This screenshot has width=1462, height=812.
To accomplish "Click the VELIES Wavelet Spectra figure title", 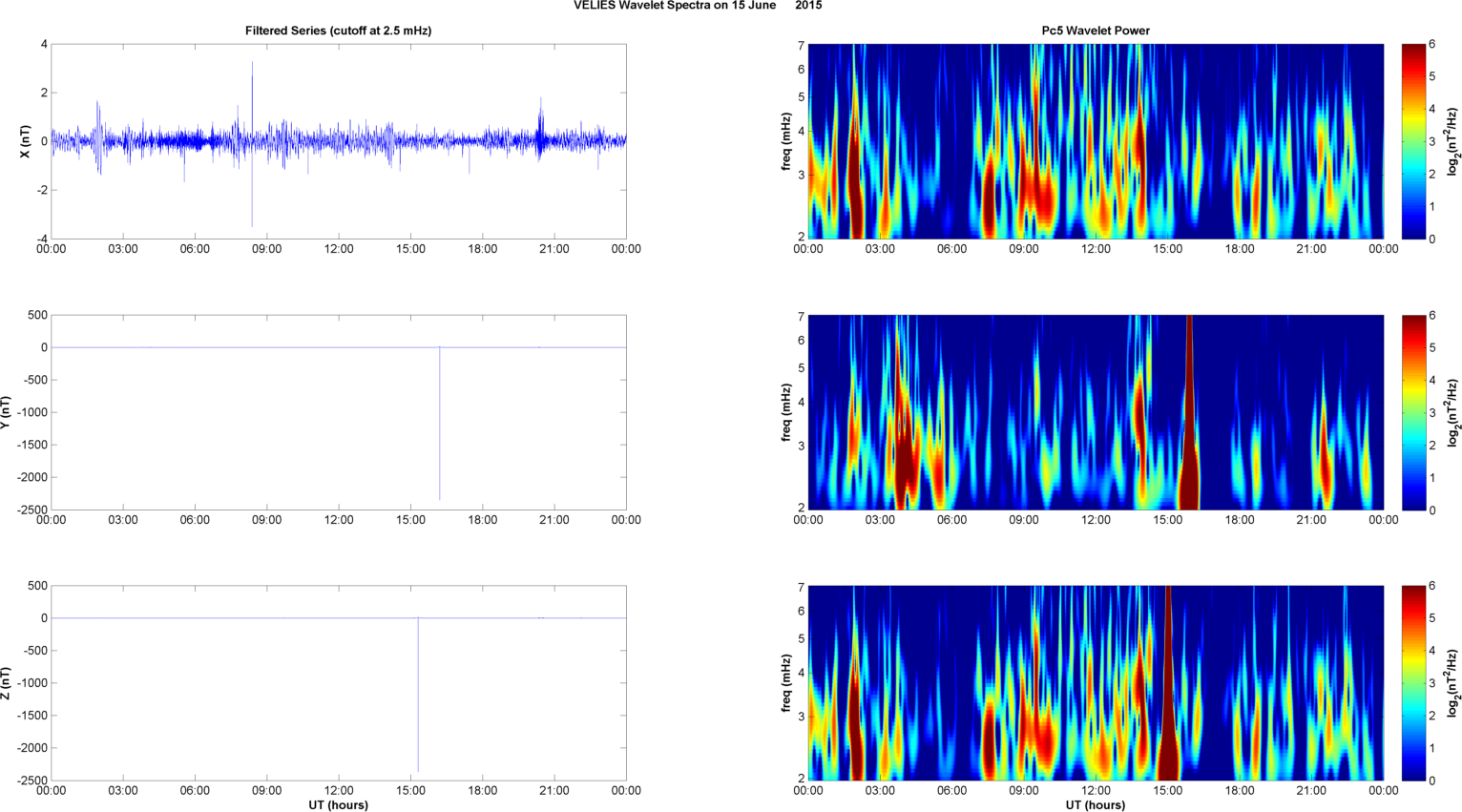I will pyautogui.click(x=698, y=6).
